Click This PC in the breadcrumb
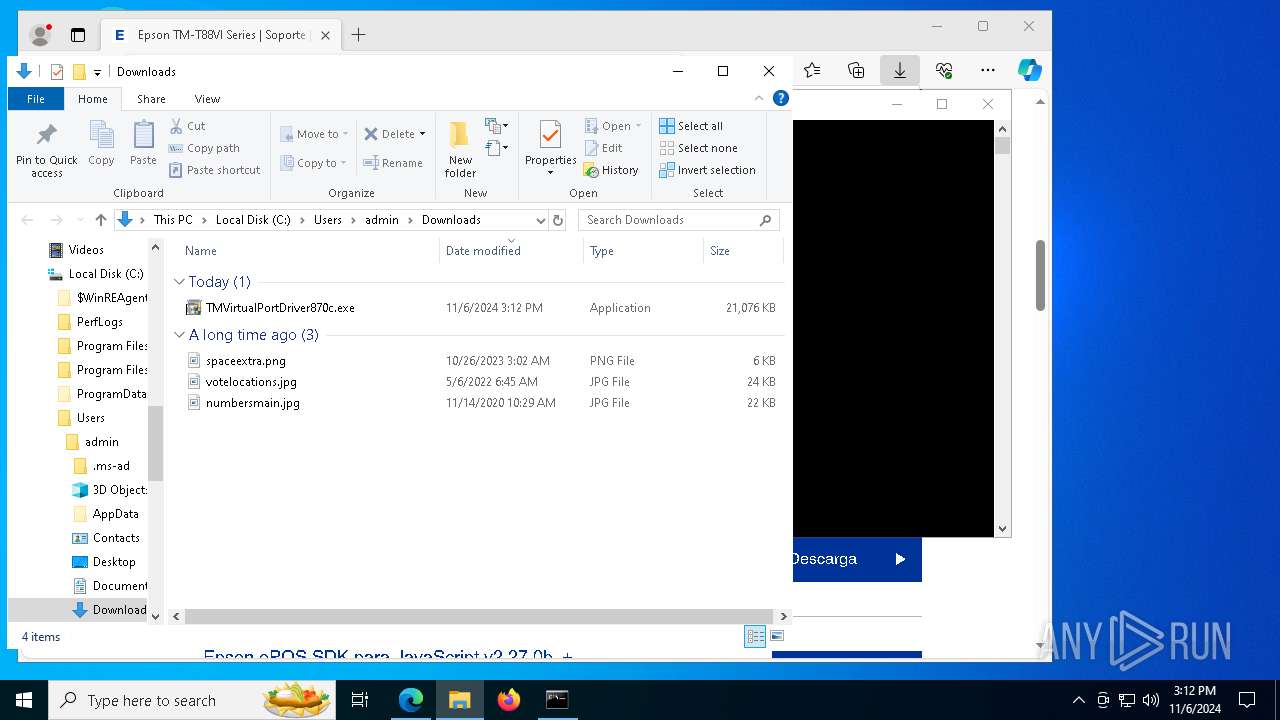This screenshot has width=1280, height=720. pos(173,220)
